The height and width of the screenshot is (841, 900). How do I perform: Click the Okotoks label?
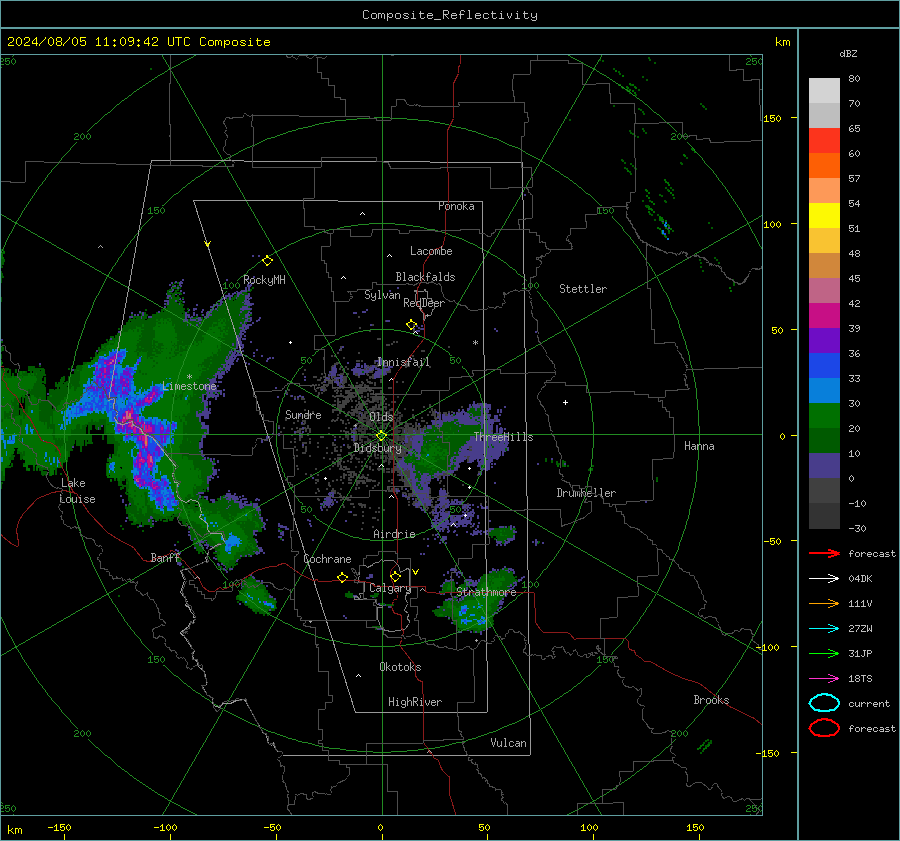click(x=400, y=667)
